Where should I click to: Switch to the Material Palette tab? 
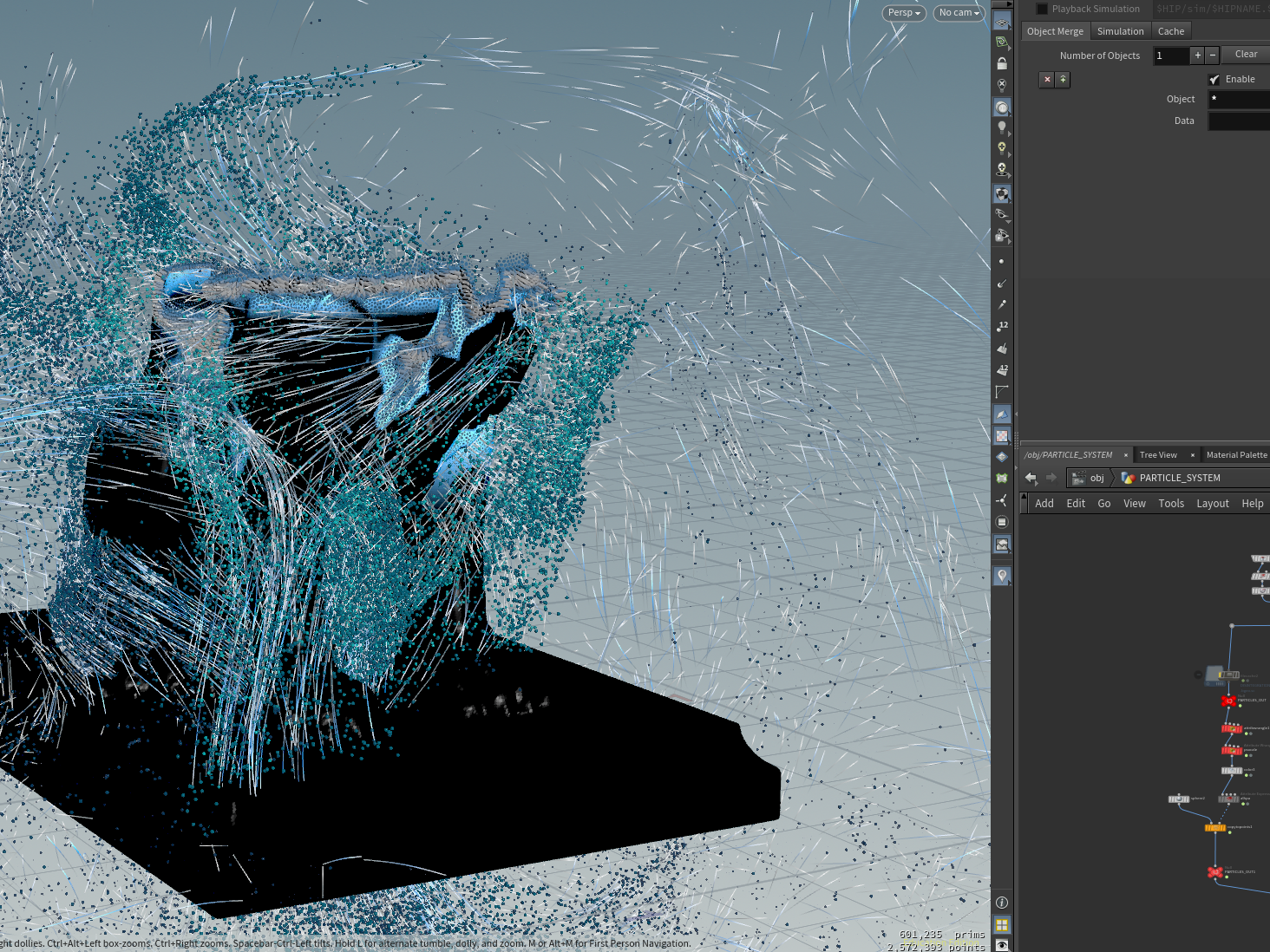tap(1236, 455)
